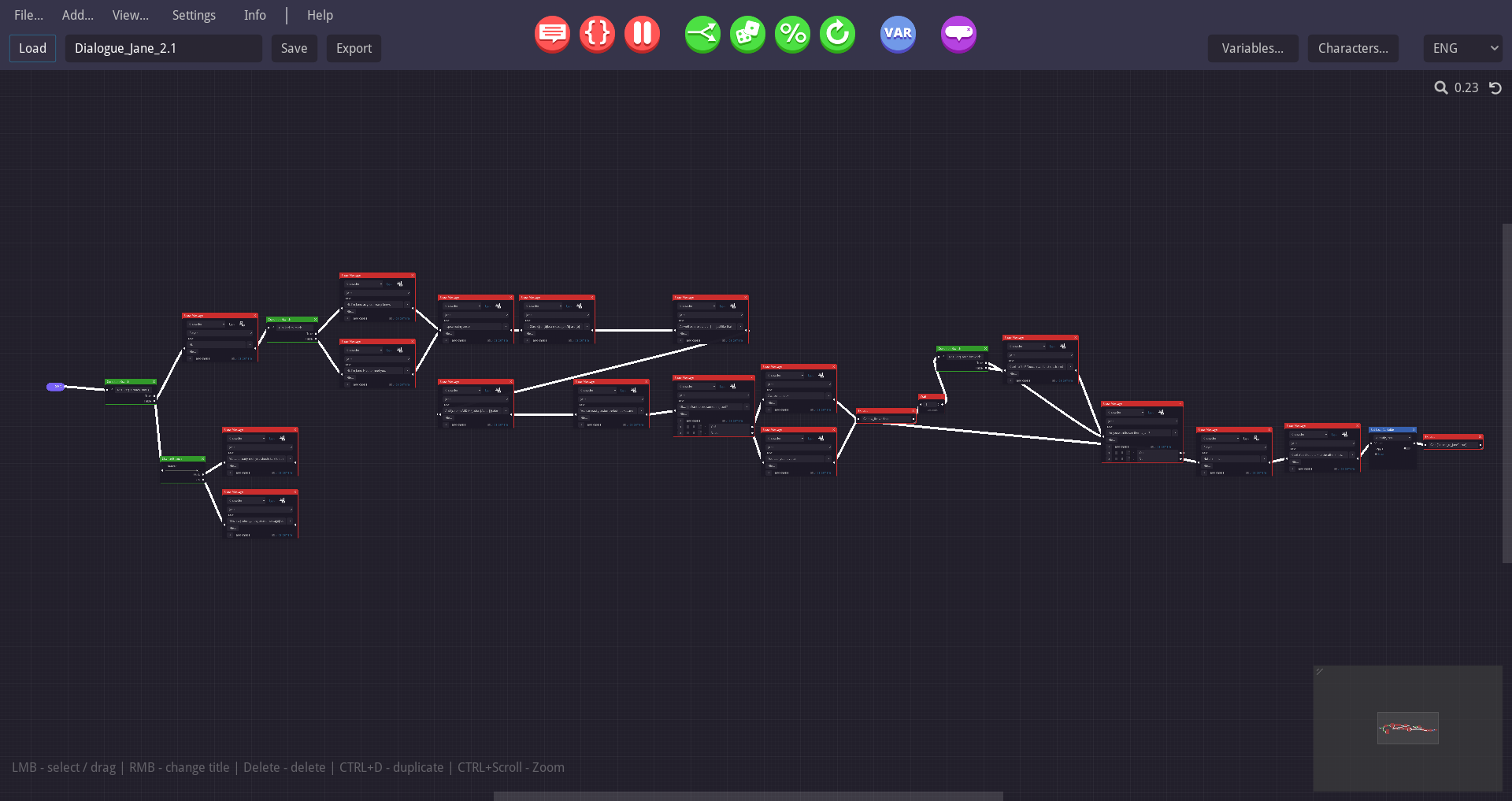Tick the checkbox inside the Condition Branch node
1512x801 pixels.
269,328
